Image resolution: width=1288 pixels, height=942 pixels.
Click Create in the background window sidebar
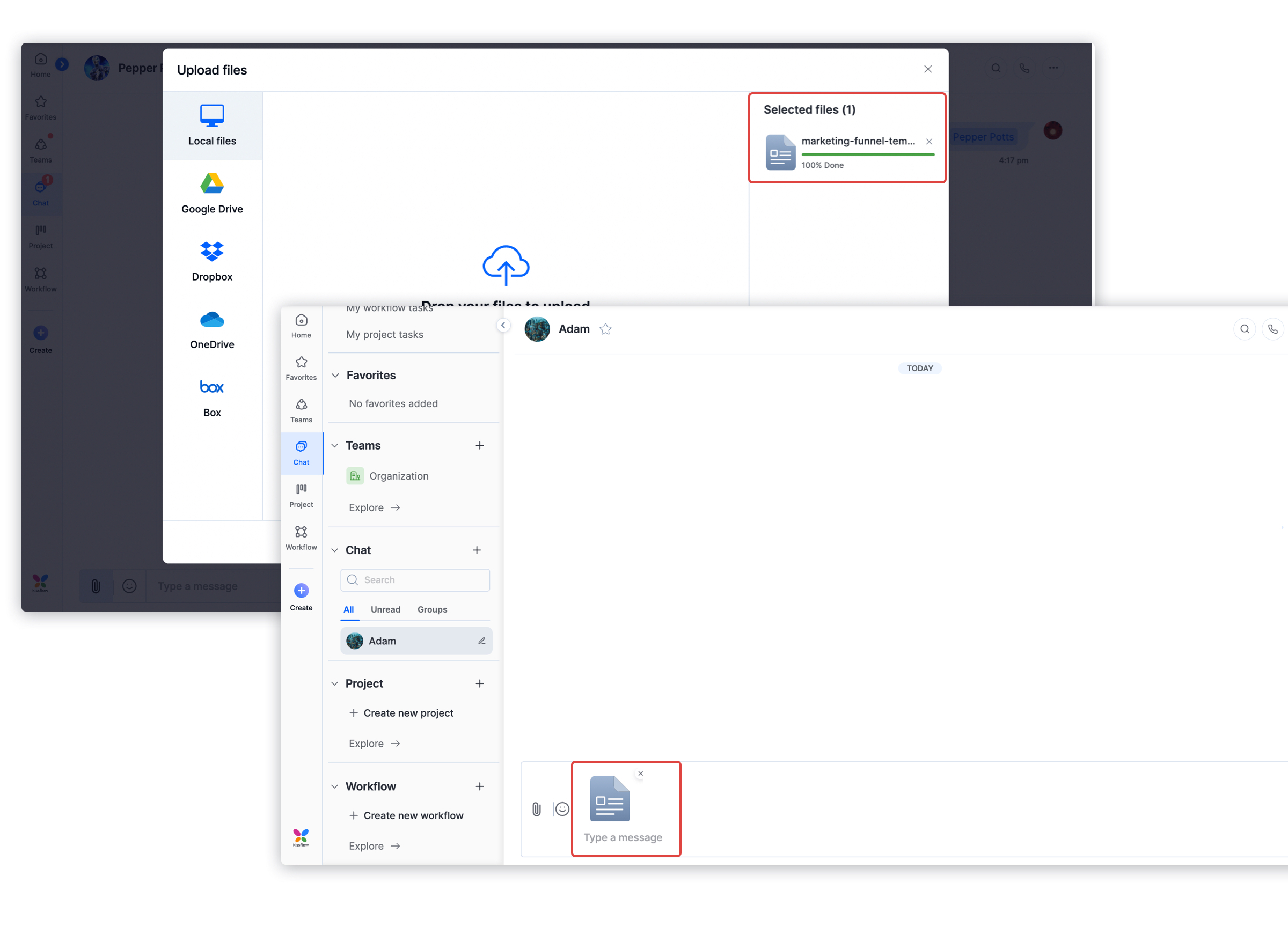coord(40,338)
